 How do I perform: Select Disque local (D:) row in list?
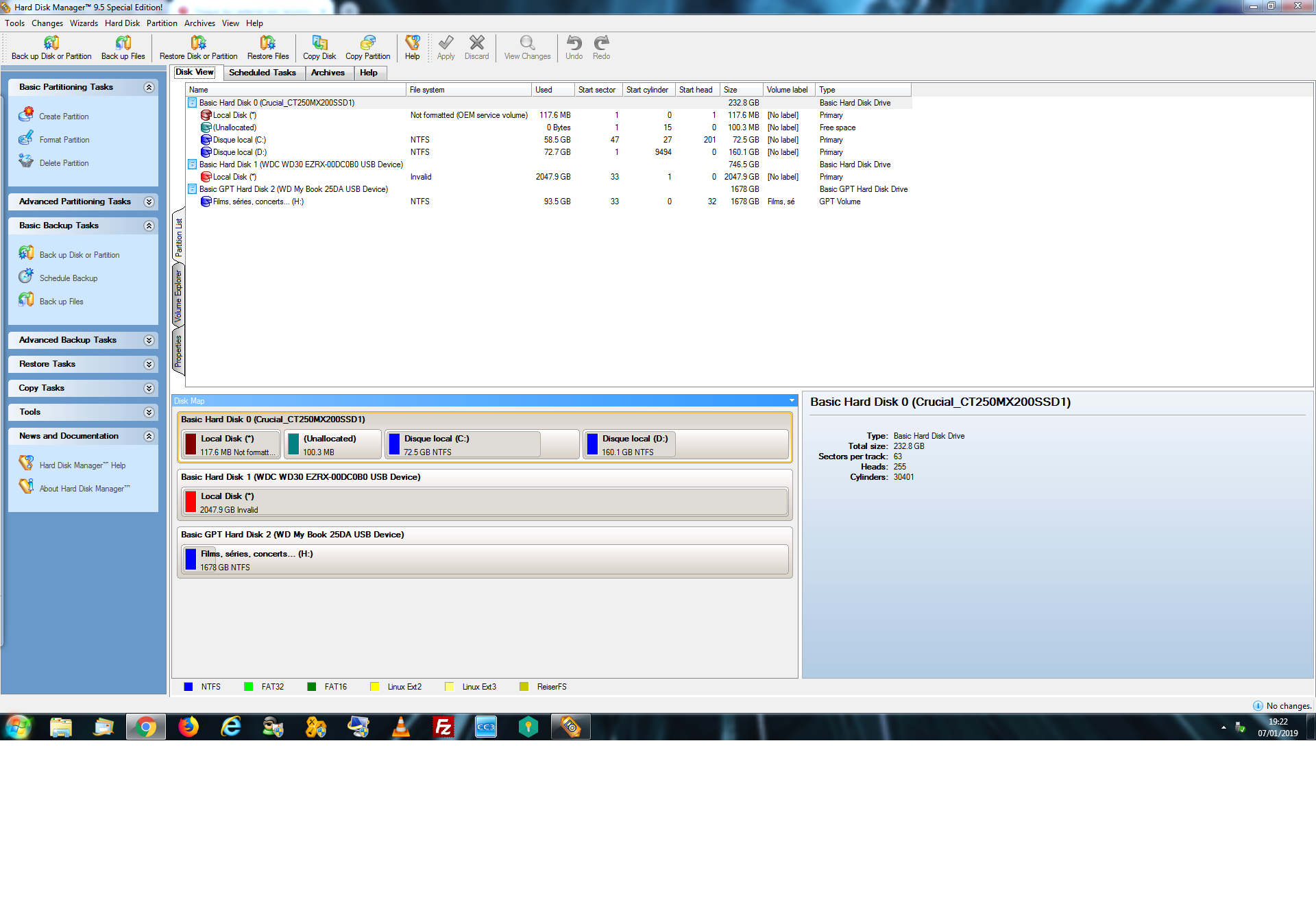click(548, 152)
